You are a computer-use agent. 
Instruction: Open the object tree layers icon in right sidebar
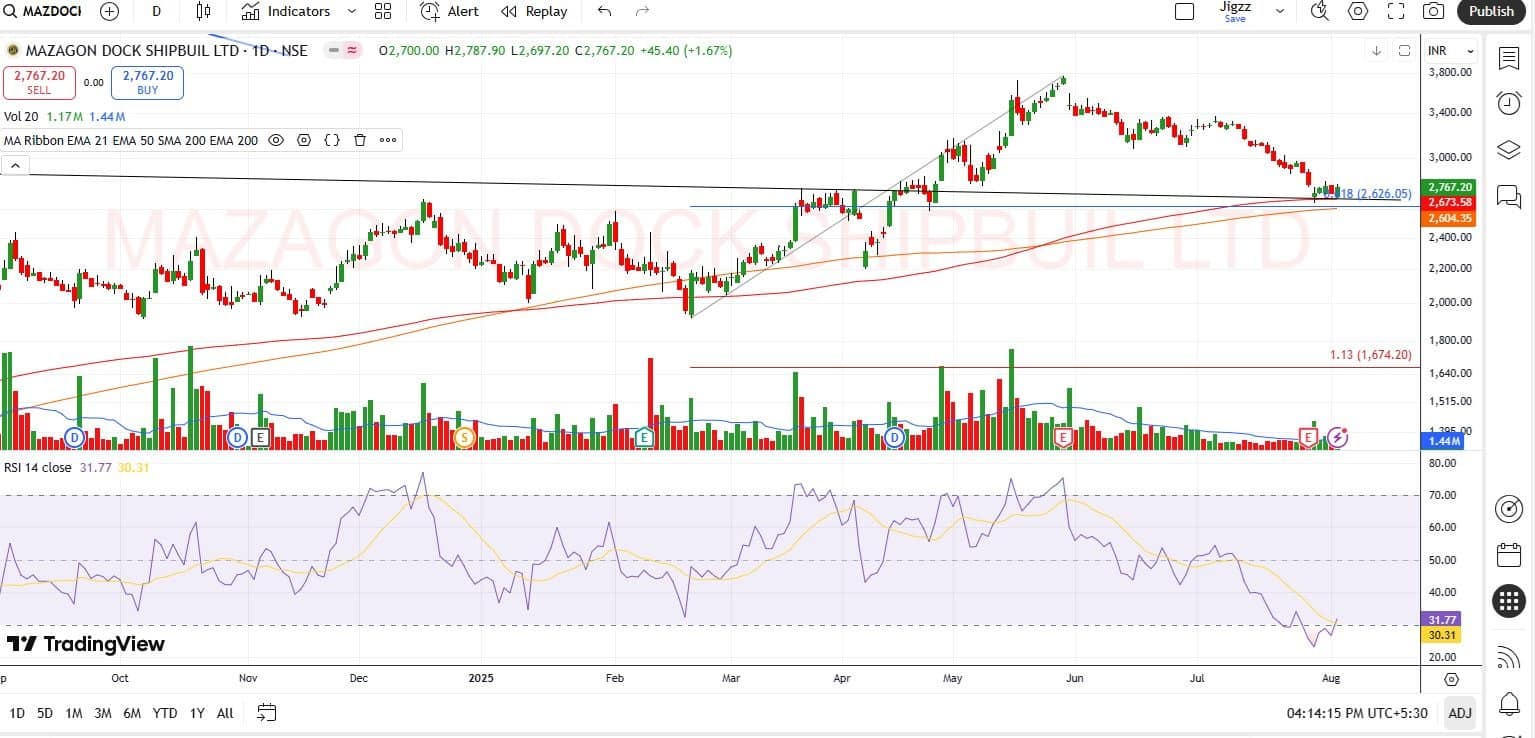[1508, 150]
